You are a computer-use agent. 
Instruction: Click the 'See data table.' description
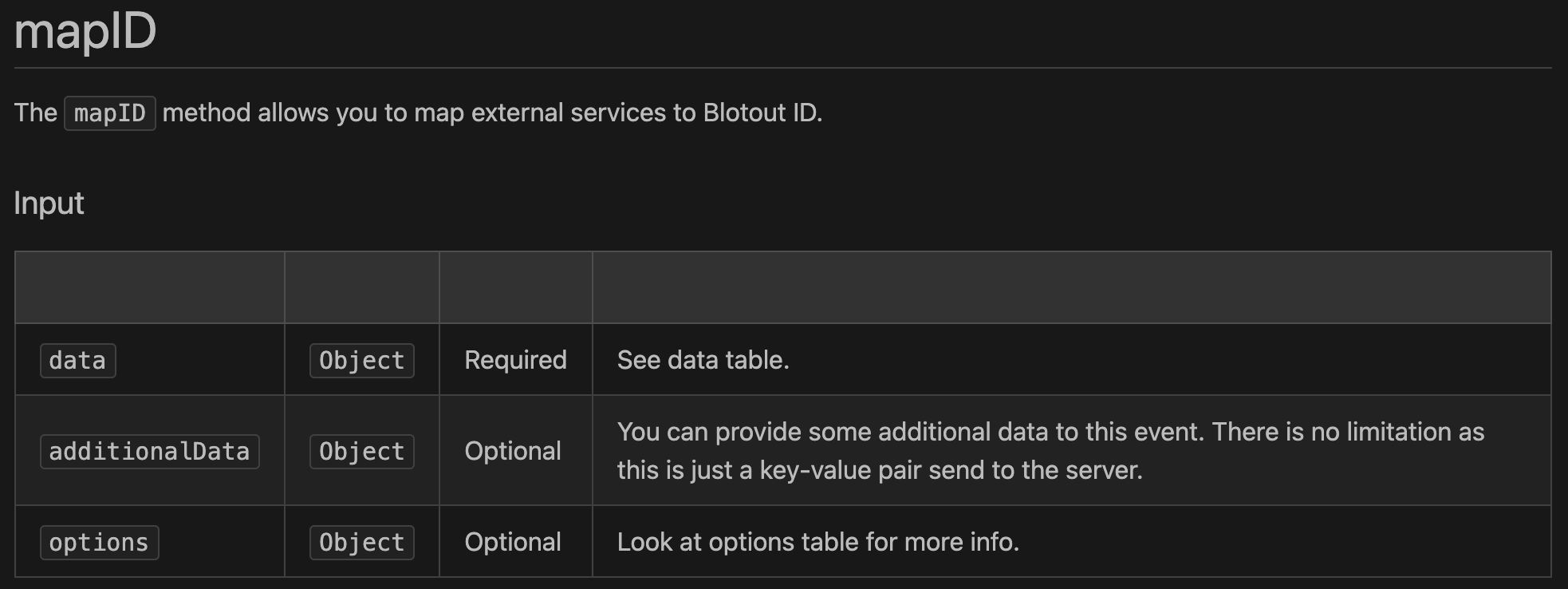tap(703, 360)
